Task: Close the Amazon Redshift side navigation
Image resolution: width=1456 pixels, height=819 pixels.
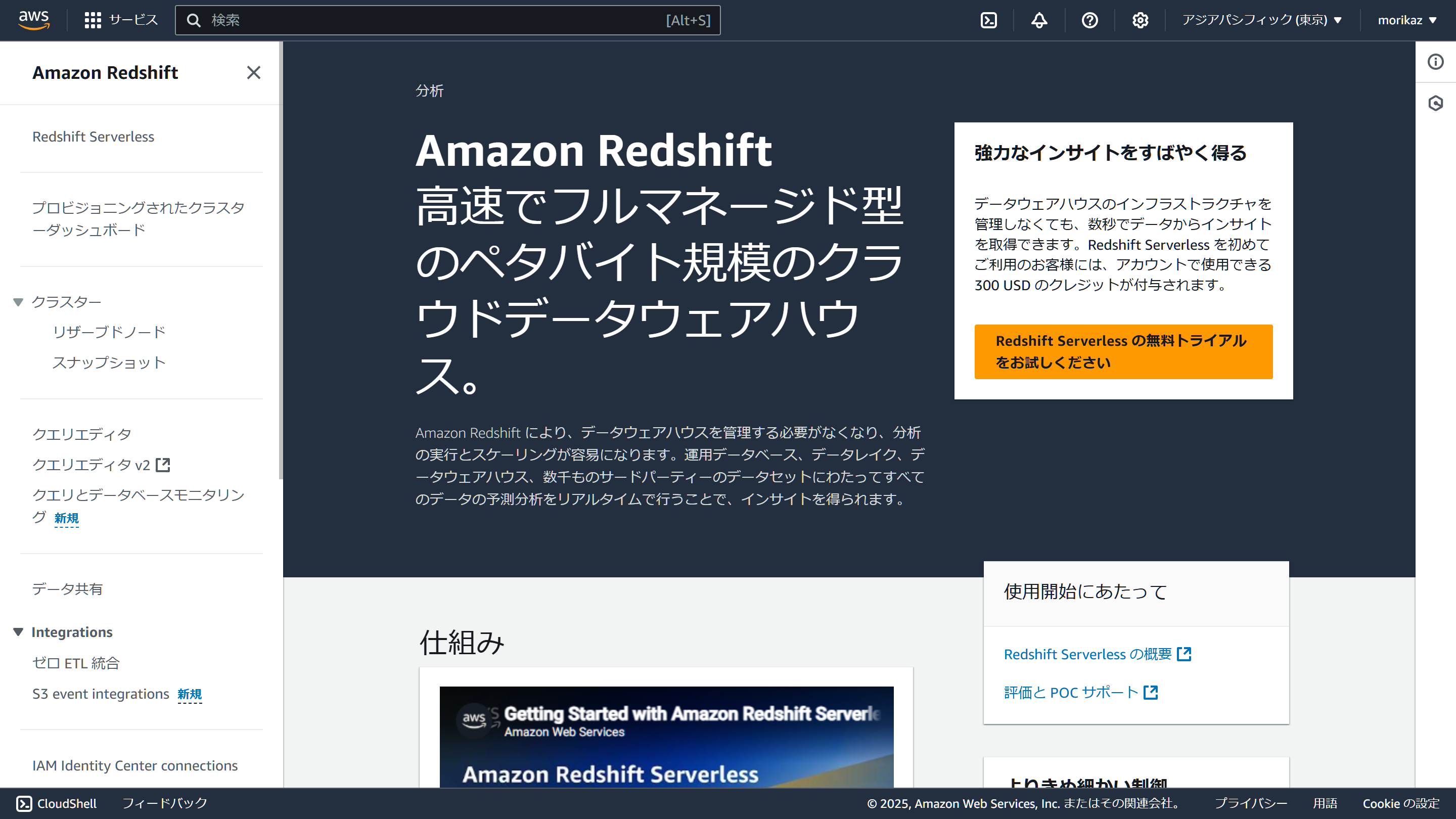Action: click(253, 72)
